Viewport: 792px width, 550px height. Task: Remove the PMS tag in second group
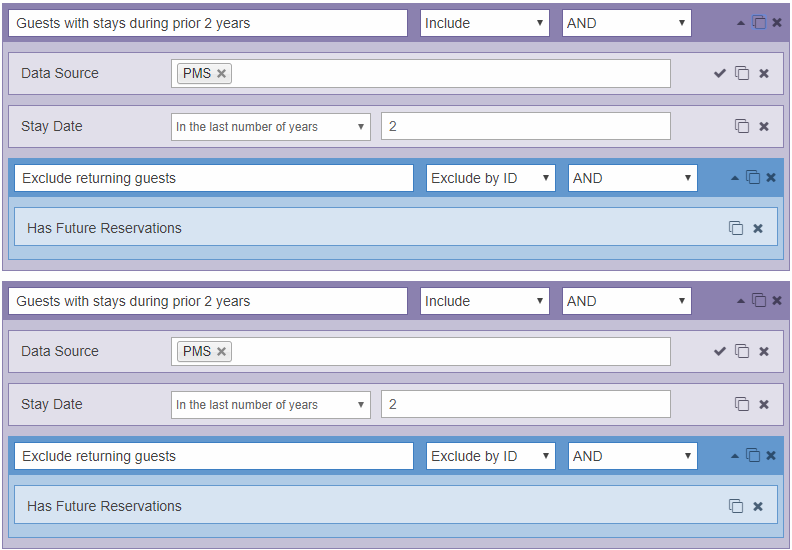221,352
